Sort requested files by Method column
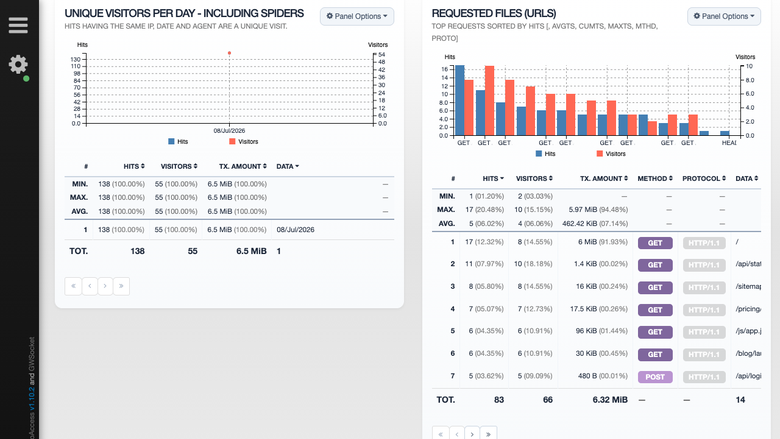This screenshot has width=780, height=439. coord(655,178)
